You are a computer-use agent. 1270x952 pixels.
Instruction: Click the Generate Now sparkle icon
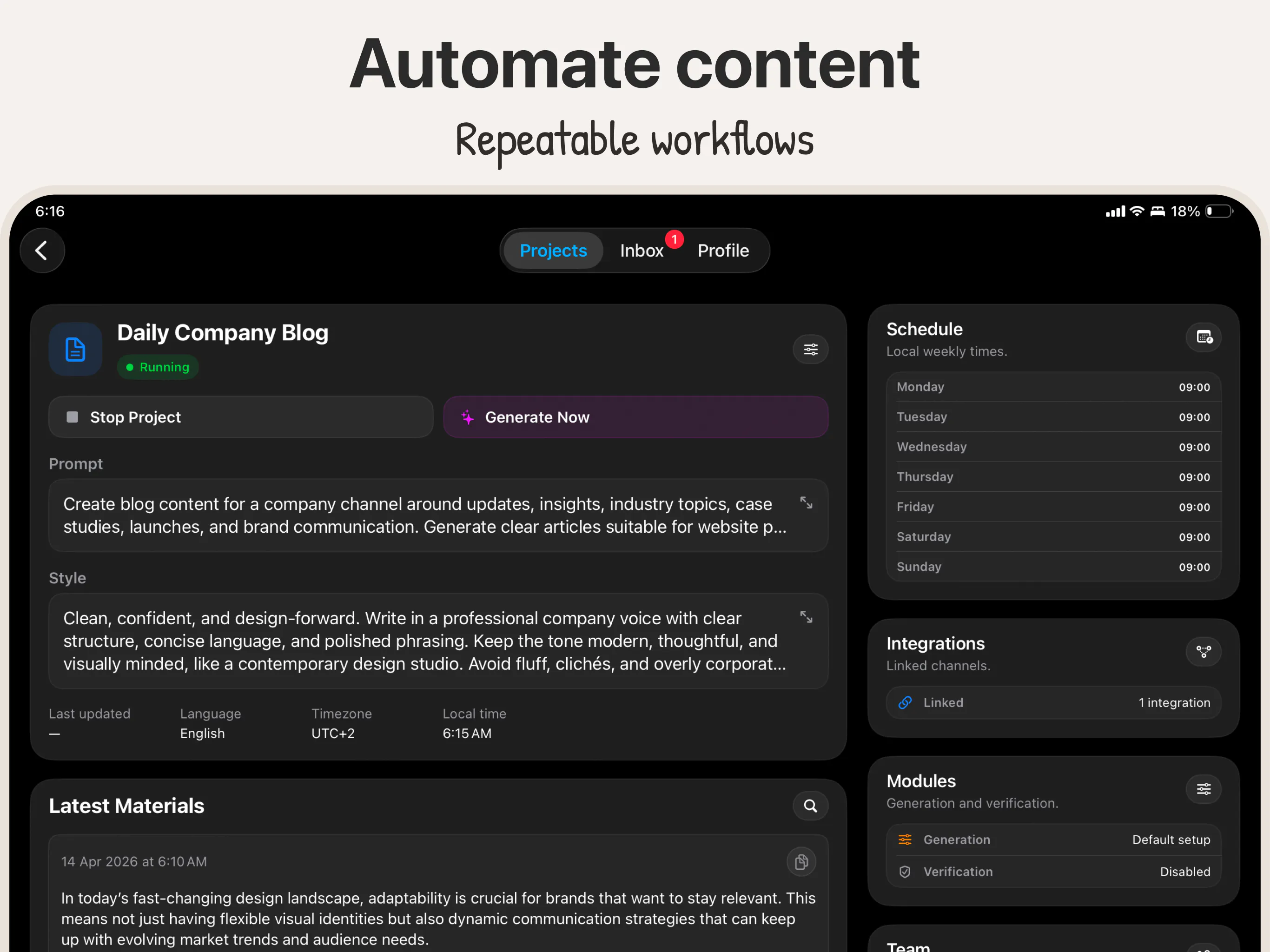(x=467, y=417)
